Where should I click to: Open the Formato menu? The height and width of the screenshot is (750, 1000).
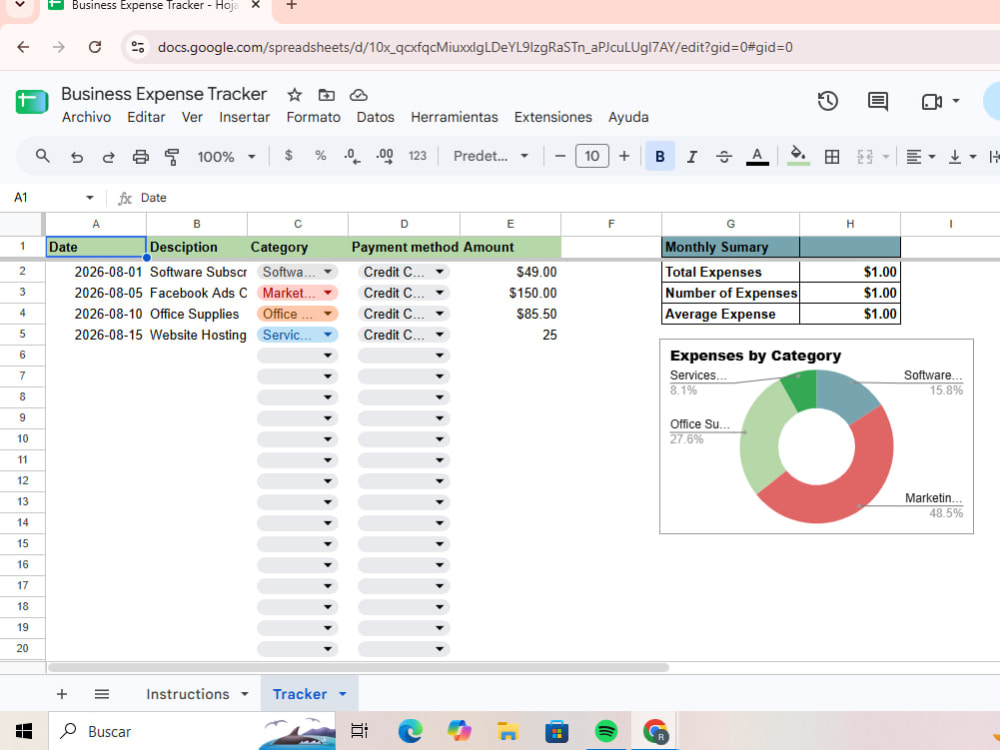click(x=313, y=117)
